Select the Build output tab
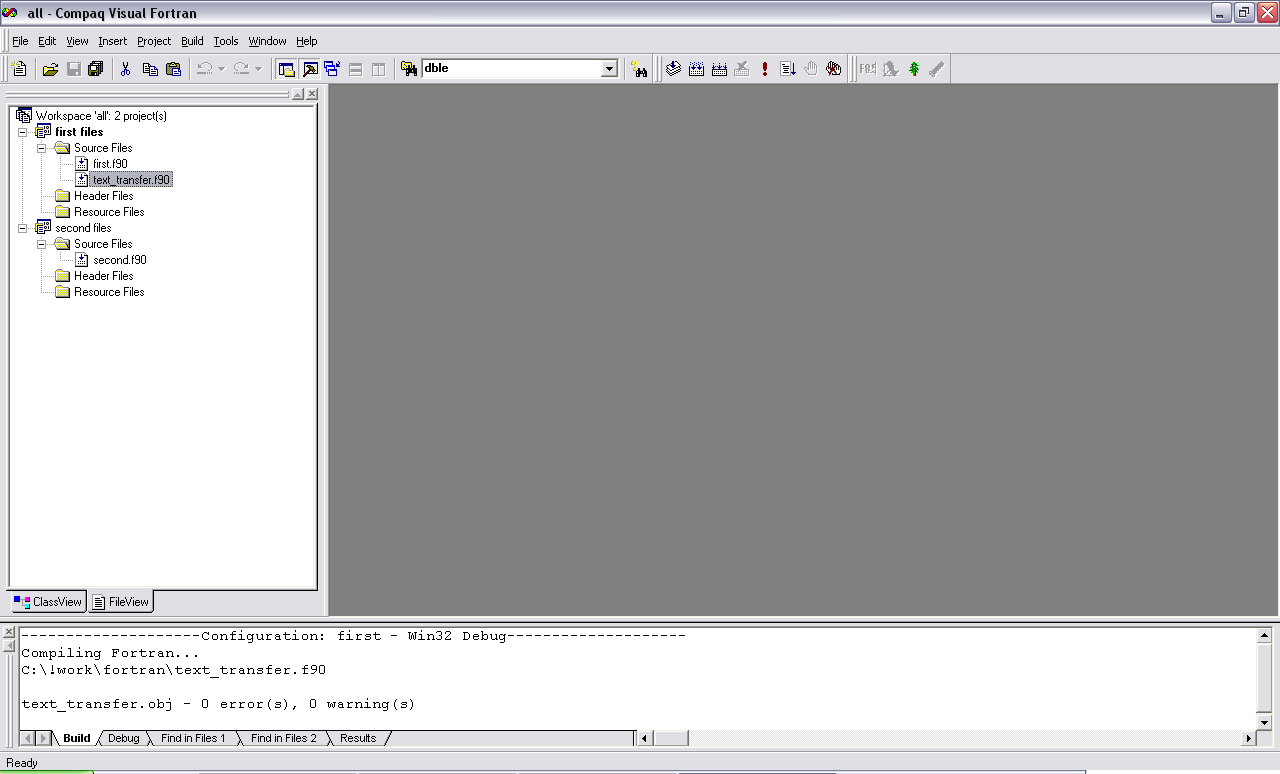Screen dimensions: 1280x774 pos(77,738)
